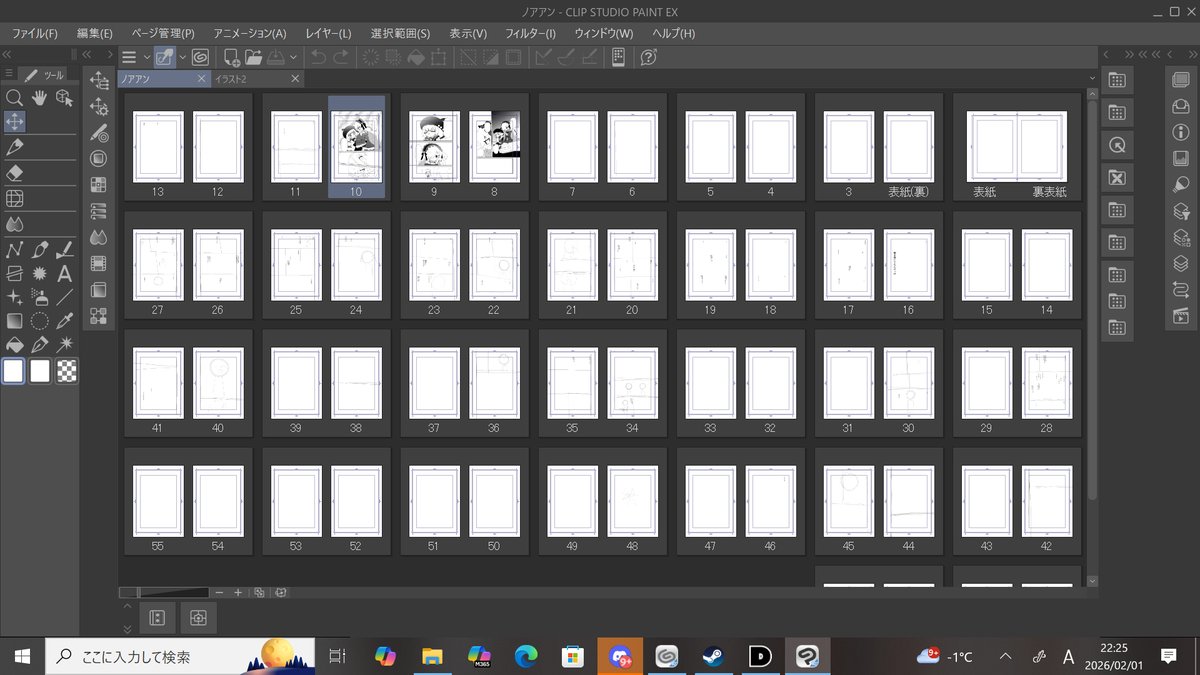This screenshot has width=1200, height=675.
Task: Open the ページ管理(P) menu
Action: tap(163, 33)
